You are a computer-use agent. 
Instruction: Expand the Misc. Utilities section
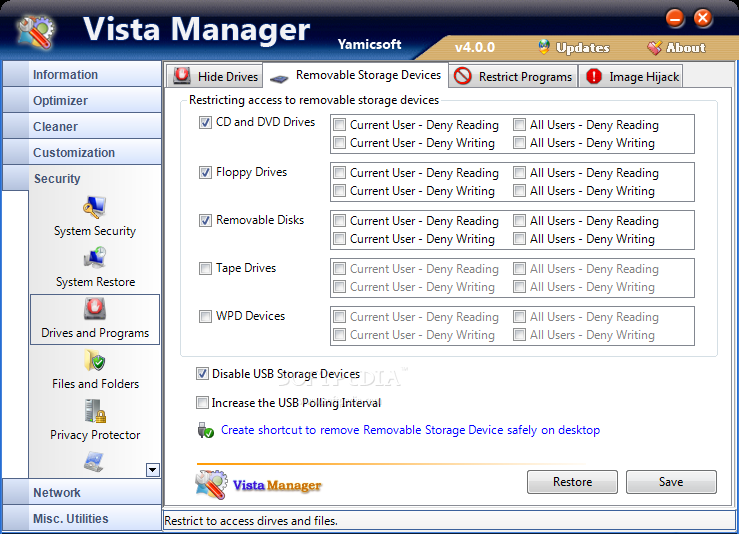point(82,518)
